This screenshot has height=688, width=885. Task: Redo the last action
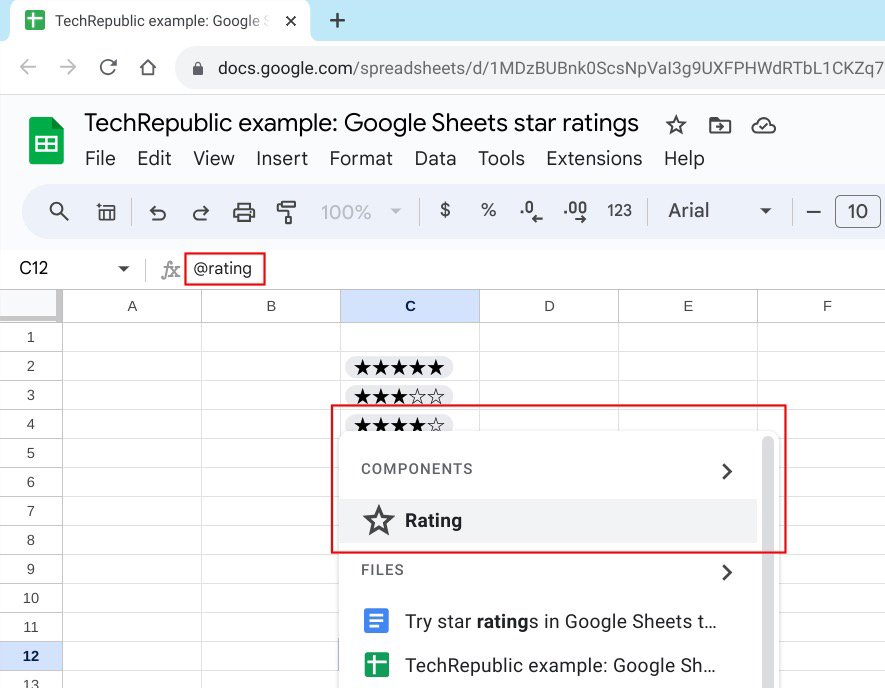pyautogui.click(x=200, y=211)
